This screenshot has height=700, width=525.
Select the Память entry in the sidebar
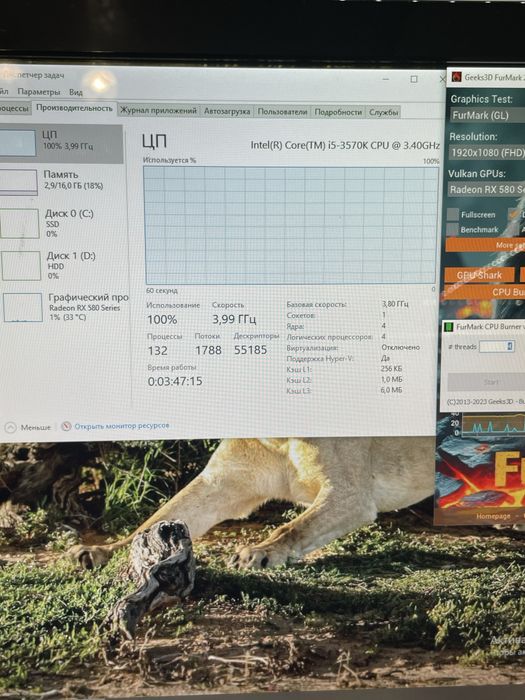pos(62,182)
